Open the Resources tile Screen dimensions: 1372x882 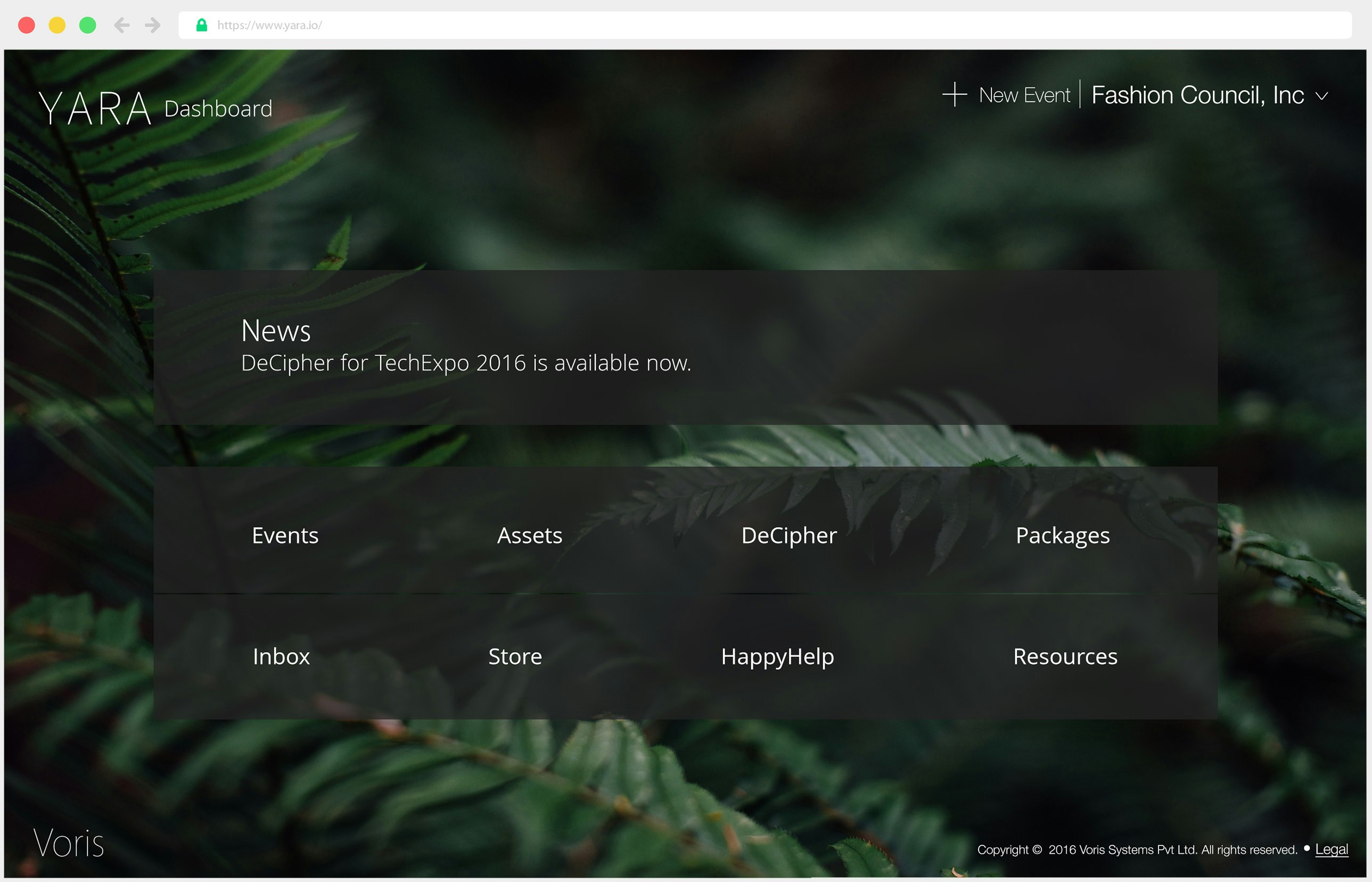click(x=1065, y=656)
